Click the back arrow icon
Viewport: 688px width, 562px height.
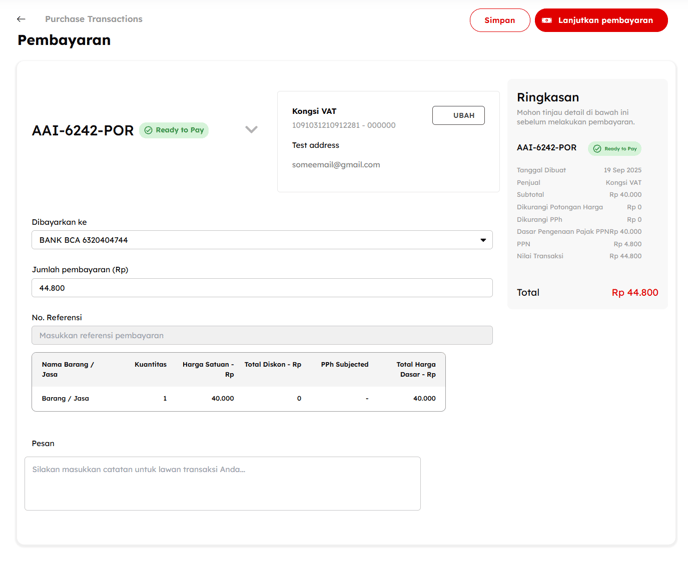tap(21, 19)
